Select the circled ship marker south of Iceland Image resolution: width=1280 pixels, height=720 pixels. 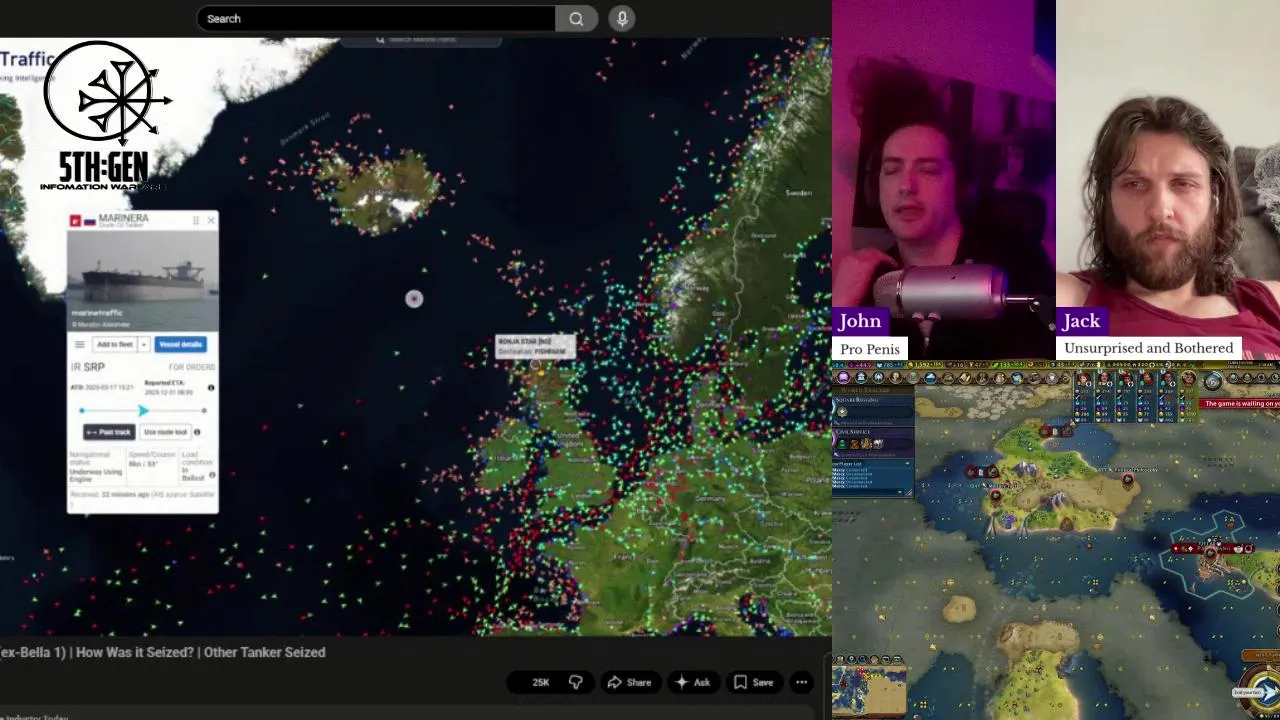coord(414,299)
